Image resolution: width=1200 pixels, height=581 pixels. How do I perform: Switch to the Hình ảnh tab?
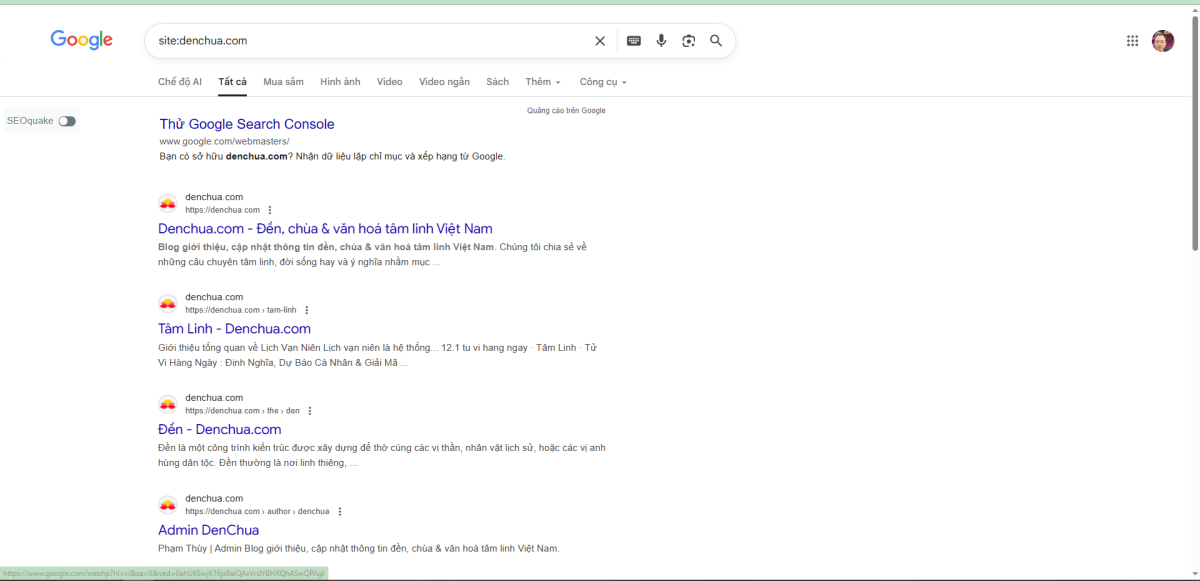click(340, 82)
